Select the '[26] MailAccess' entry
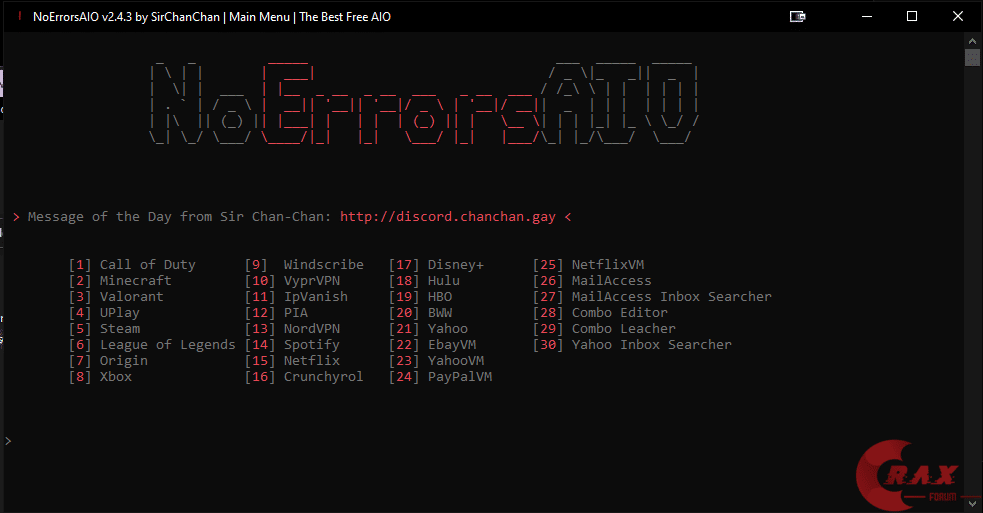This screenshot has height=513, width=983. tap(592, 280)
